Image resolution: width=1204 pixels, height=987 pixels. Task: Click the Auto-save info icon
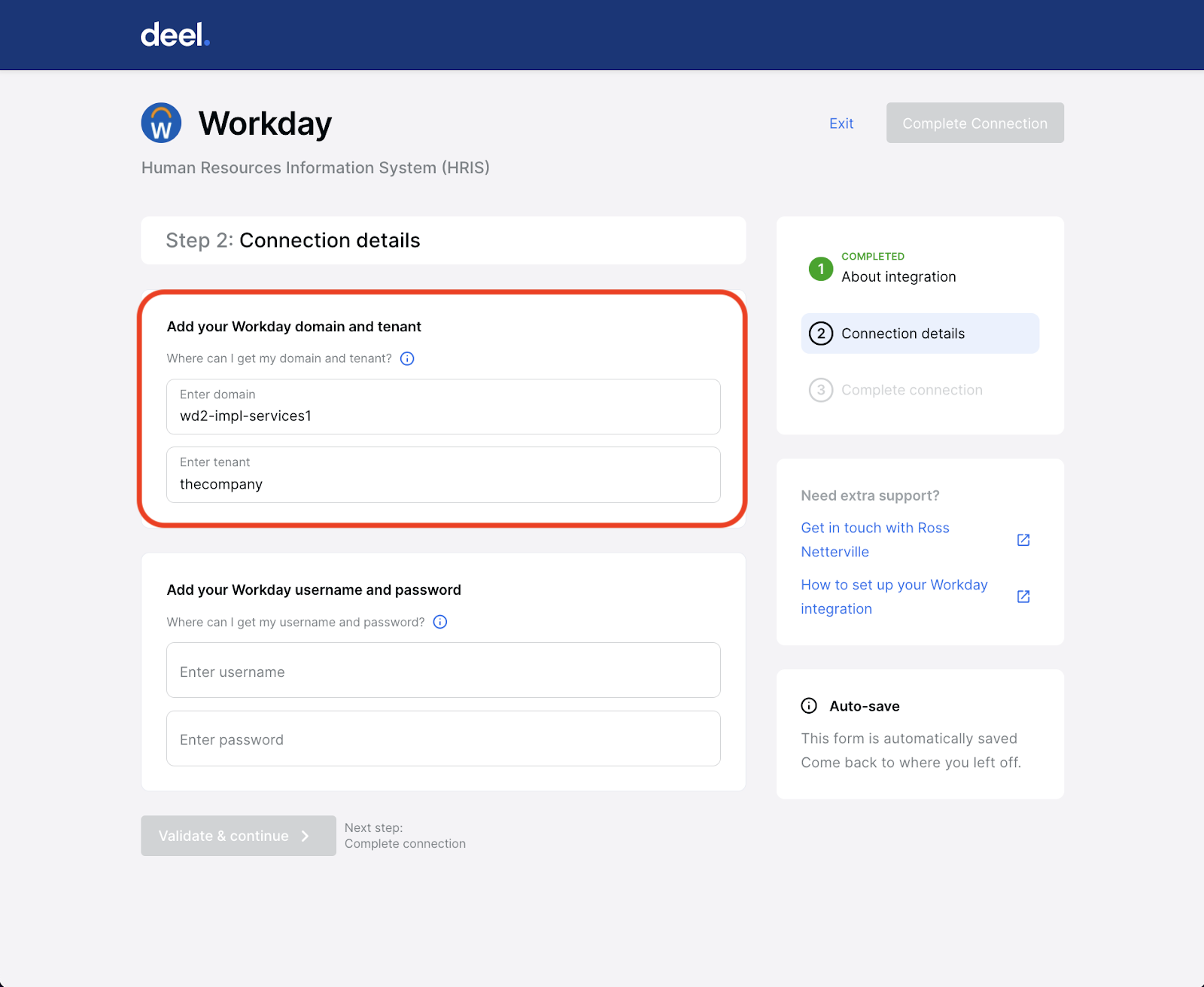[x=808, y=705]
